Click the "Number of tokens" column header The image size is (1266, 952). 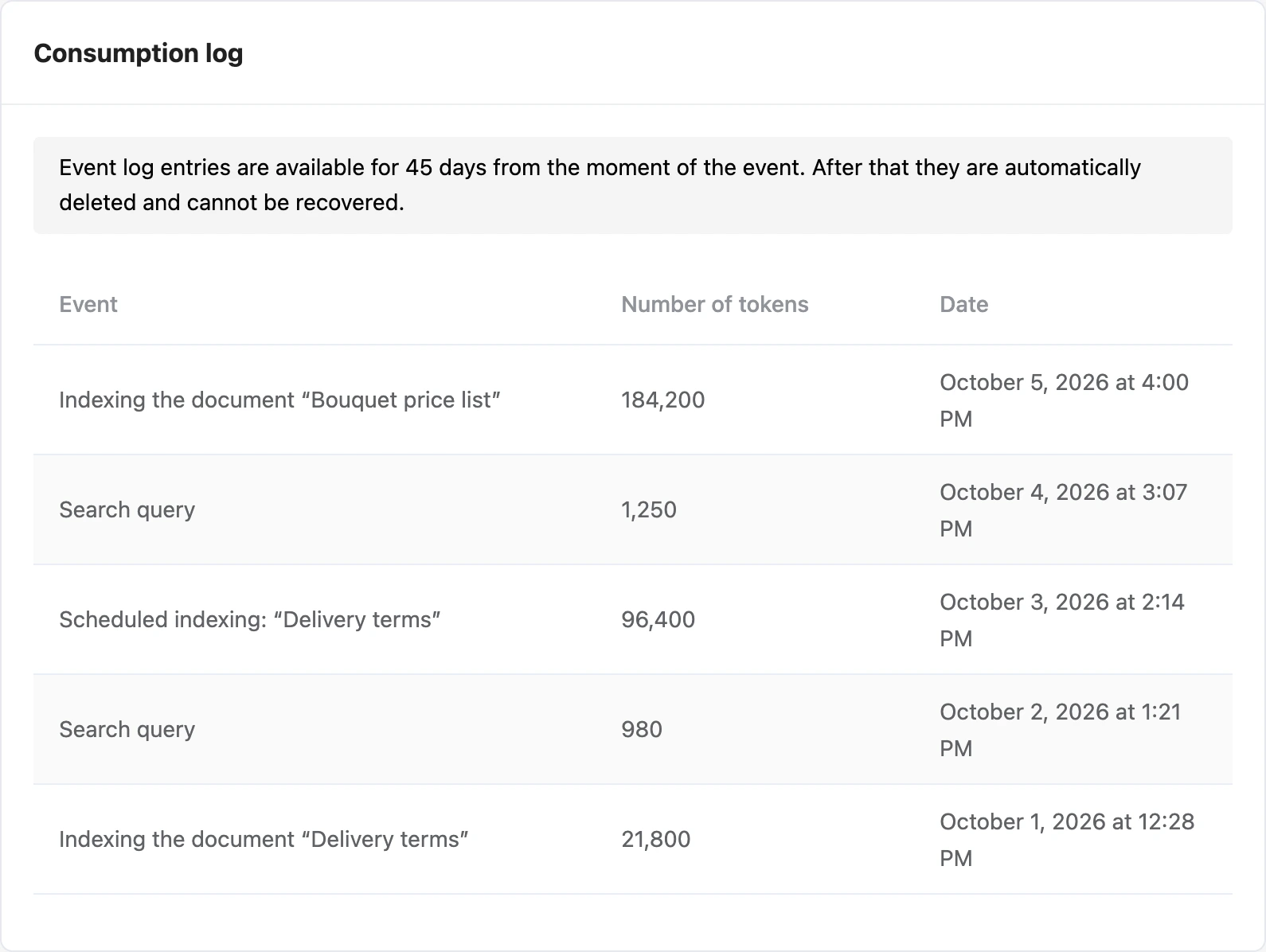[x=715, y=304]
